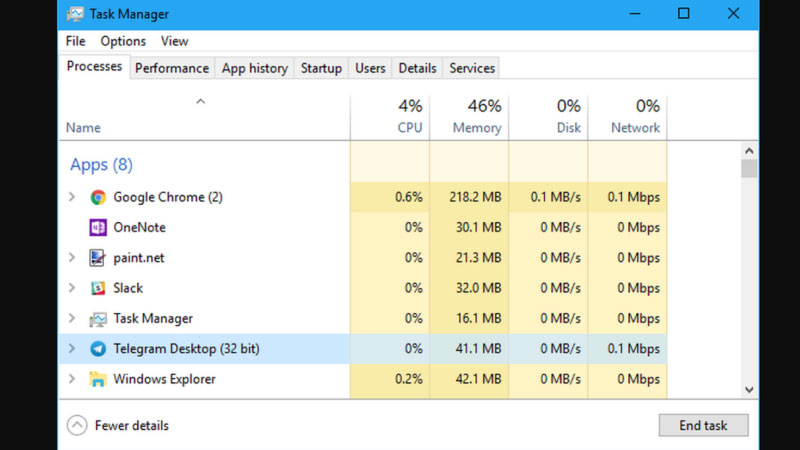Image resolution: width=800 pixels, height=450 pixels.
Task: Click the Fewer details circle arrow icon
Action: point(77,425)
